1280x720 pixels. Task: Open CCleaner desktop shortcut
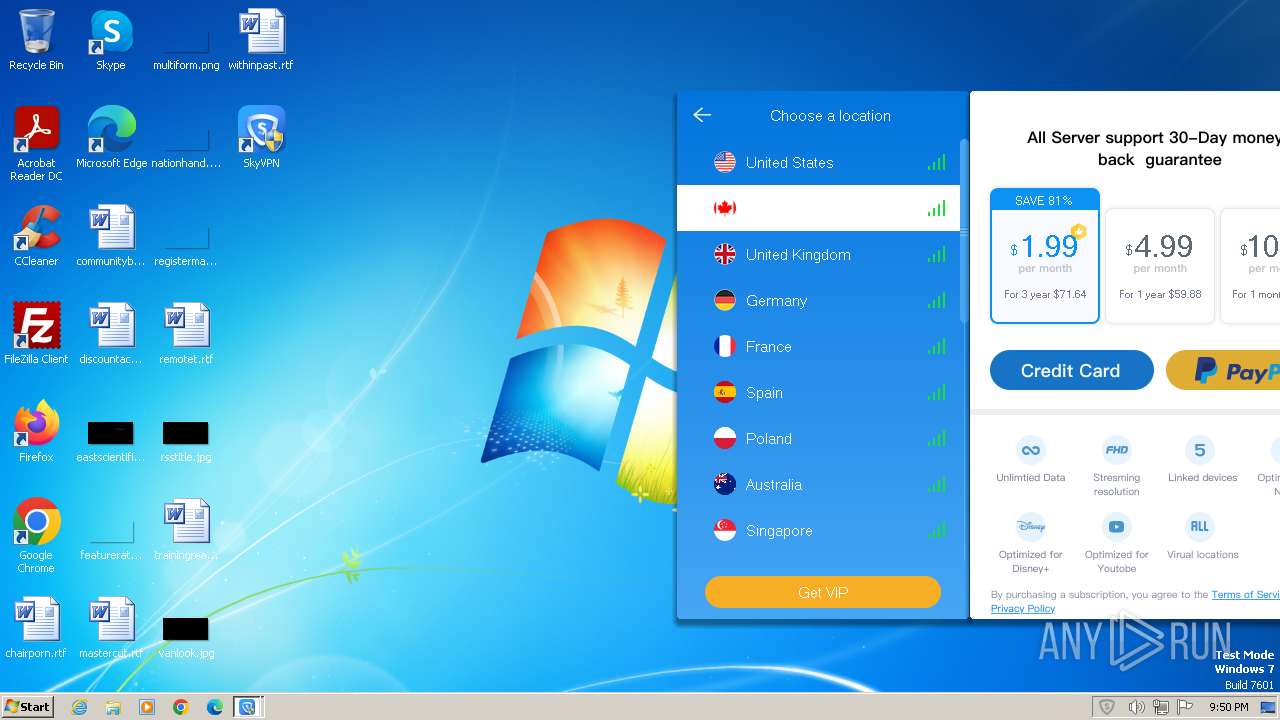[36, 236]
